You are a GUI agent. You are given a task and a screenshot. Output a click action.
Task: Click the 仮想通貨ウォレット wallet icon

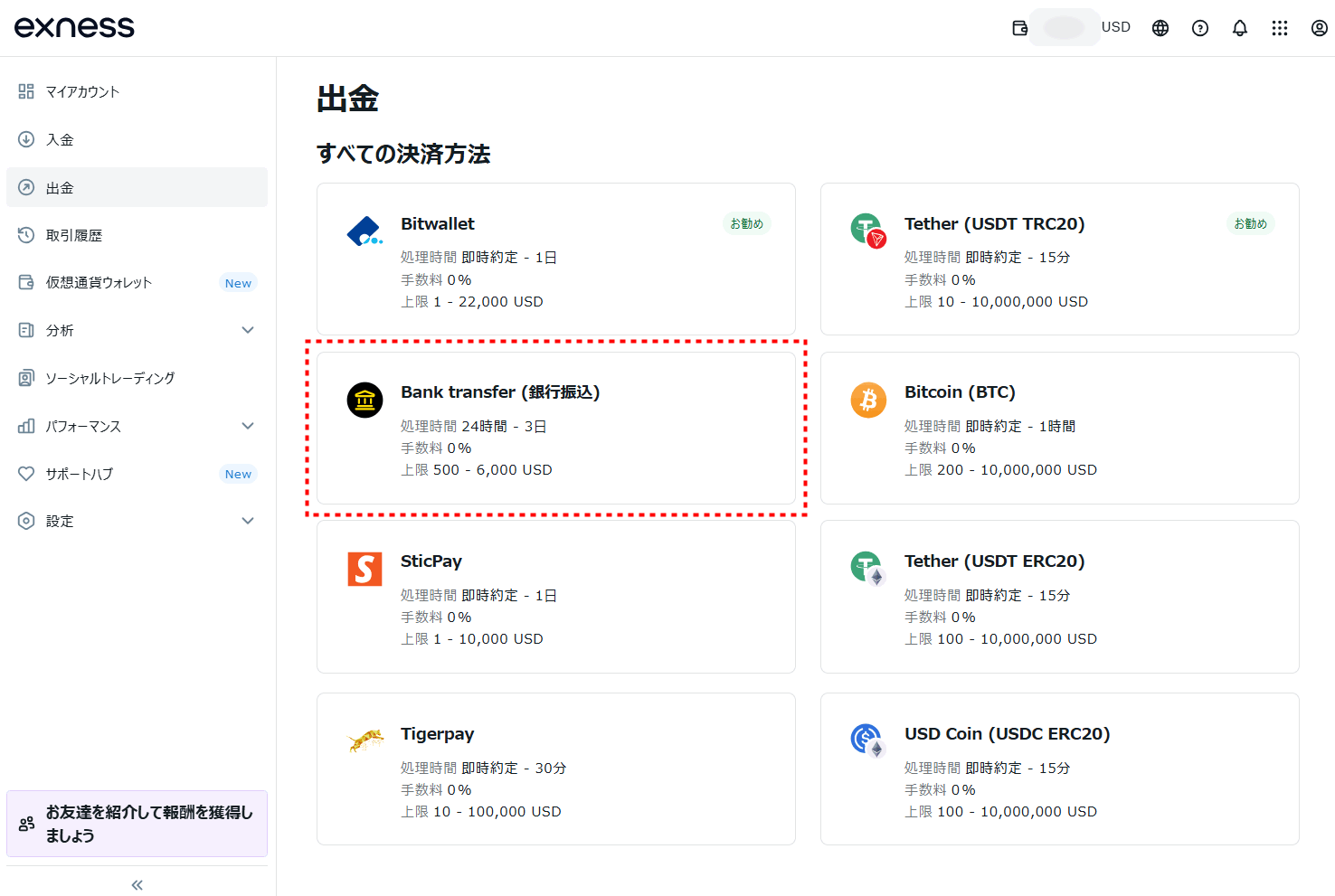(x=26, y=282)
